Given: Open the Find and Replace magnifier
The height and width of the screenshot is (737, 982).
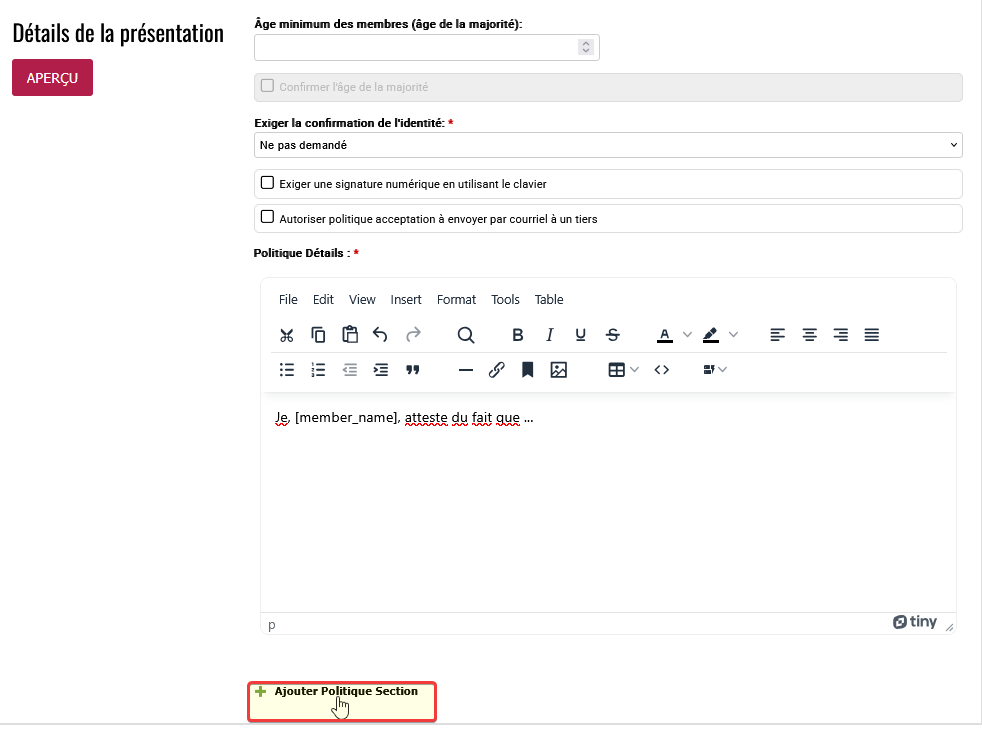Looking at the screenshot, I should [x=465, y=335].
